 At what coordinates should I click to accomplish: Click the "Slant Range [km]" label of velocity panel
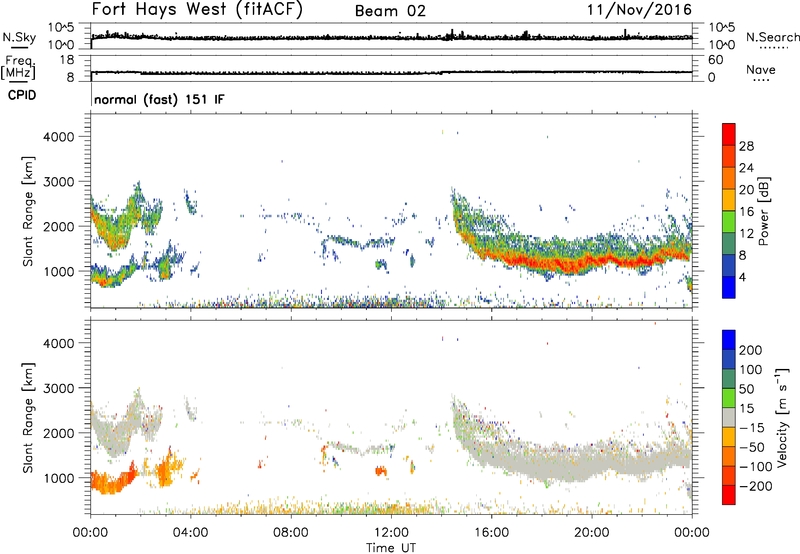[x=28, y=418]
